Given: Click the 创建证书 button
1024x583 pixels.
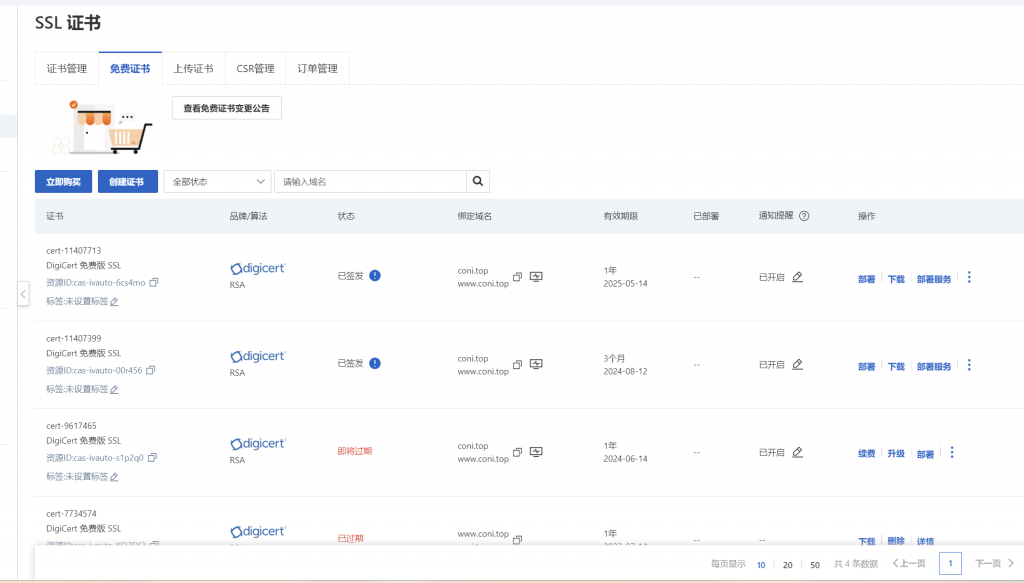Looking at the screenshot, I should coord(127,181).
